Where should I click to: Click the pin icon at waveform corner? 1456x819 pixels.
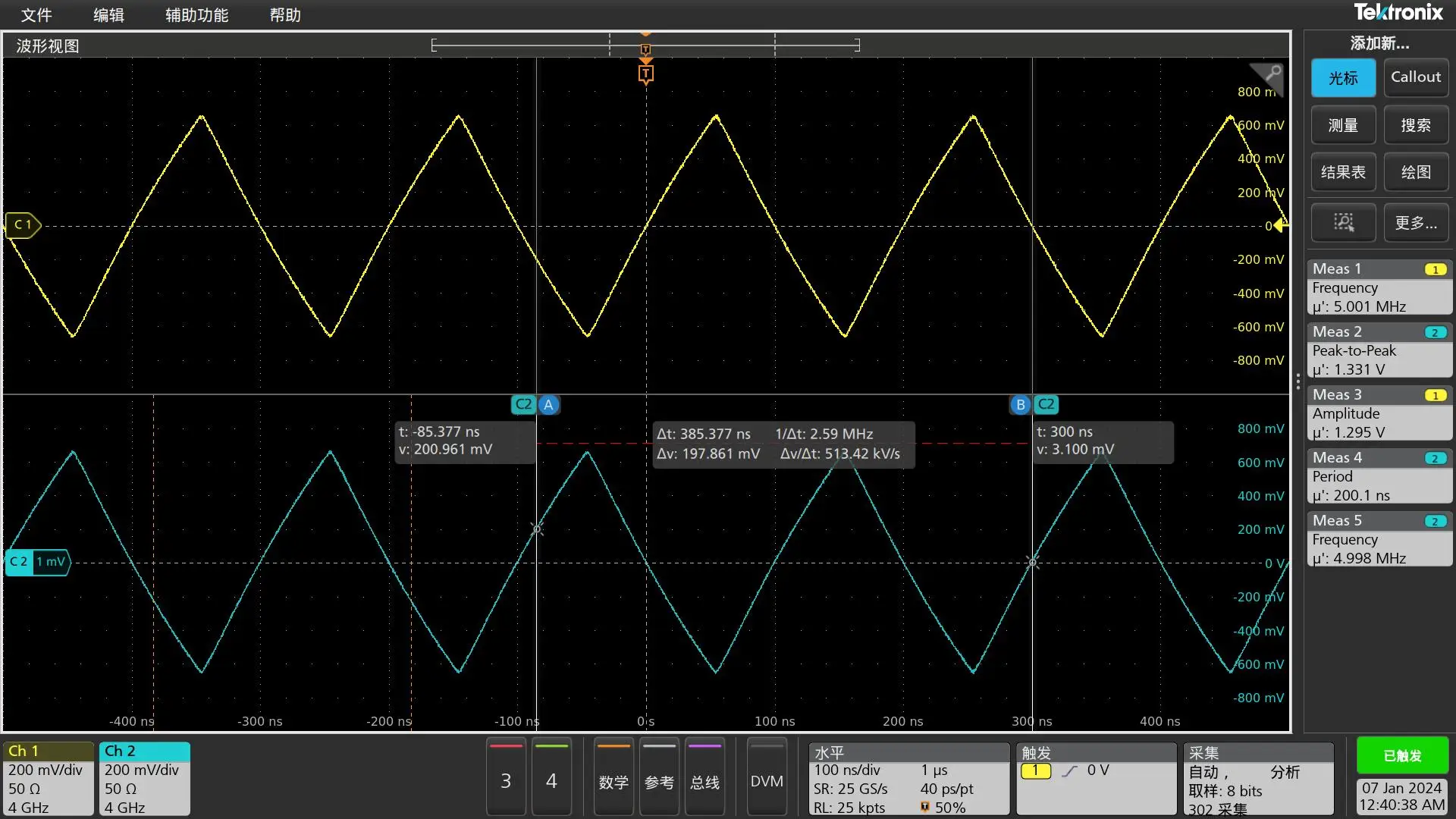point(1272,73)
